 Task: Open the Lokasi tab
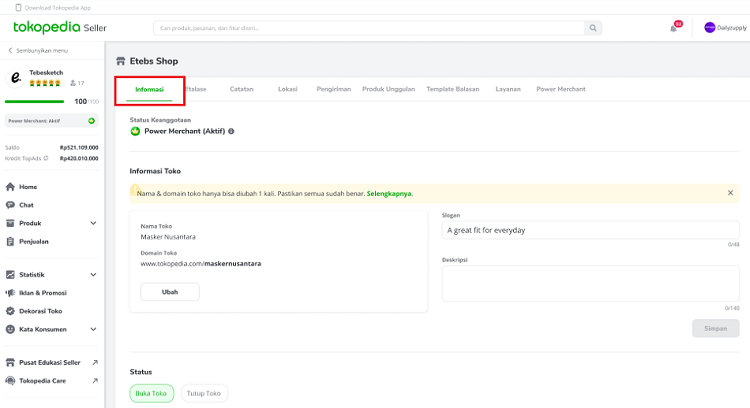click(x=287, y=89)
